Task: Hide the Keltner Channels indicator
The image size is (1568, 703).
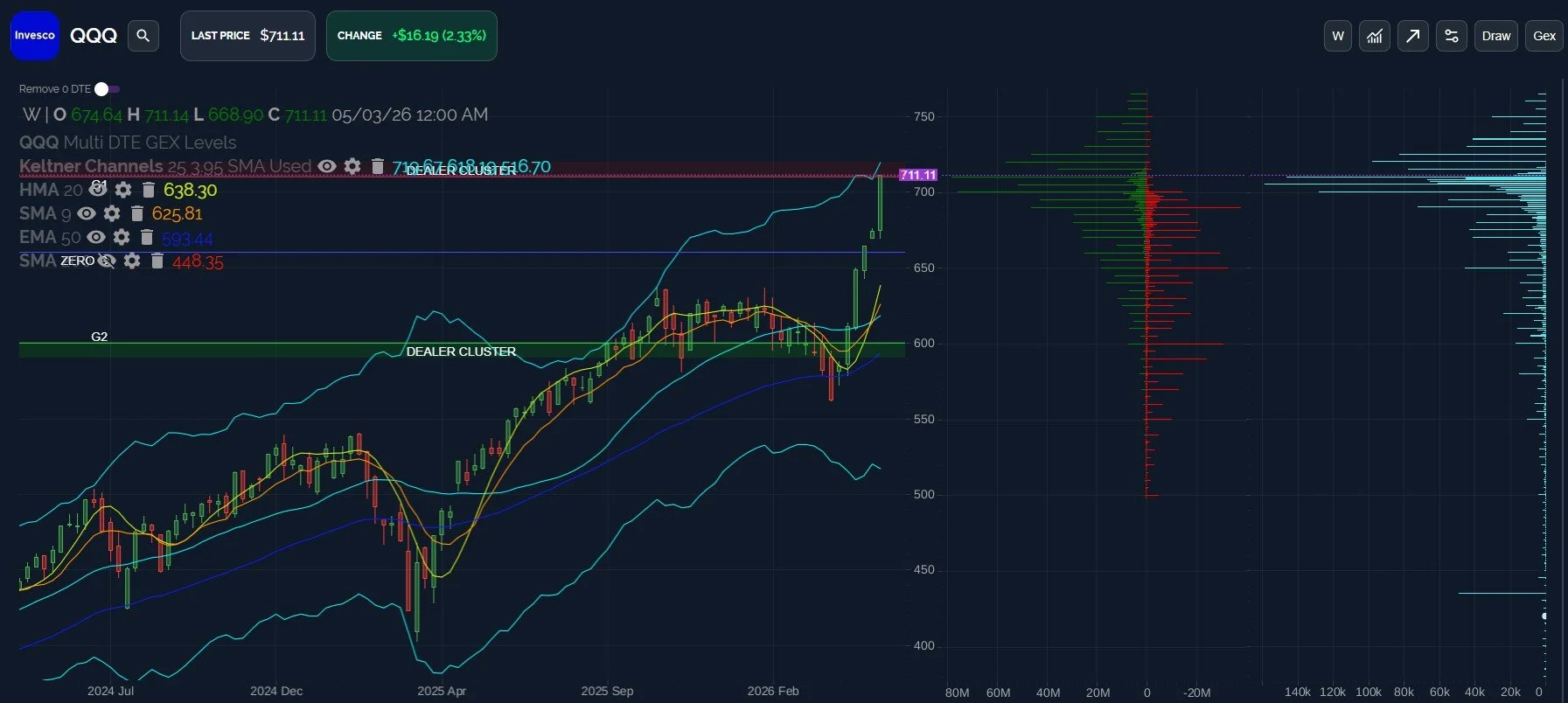Action: (x=327, y=166)
